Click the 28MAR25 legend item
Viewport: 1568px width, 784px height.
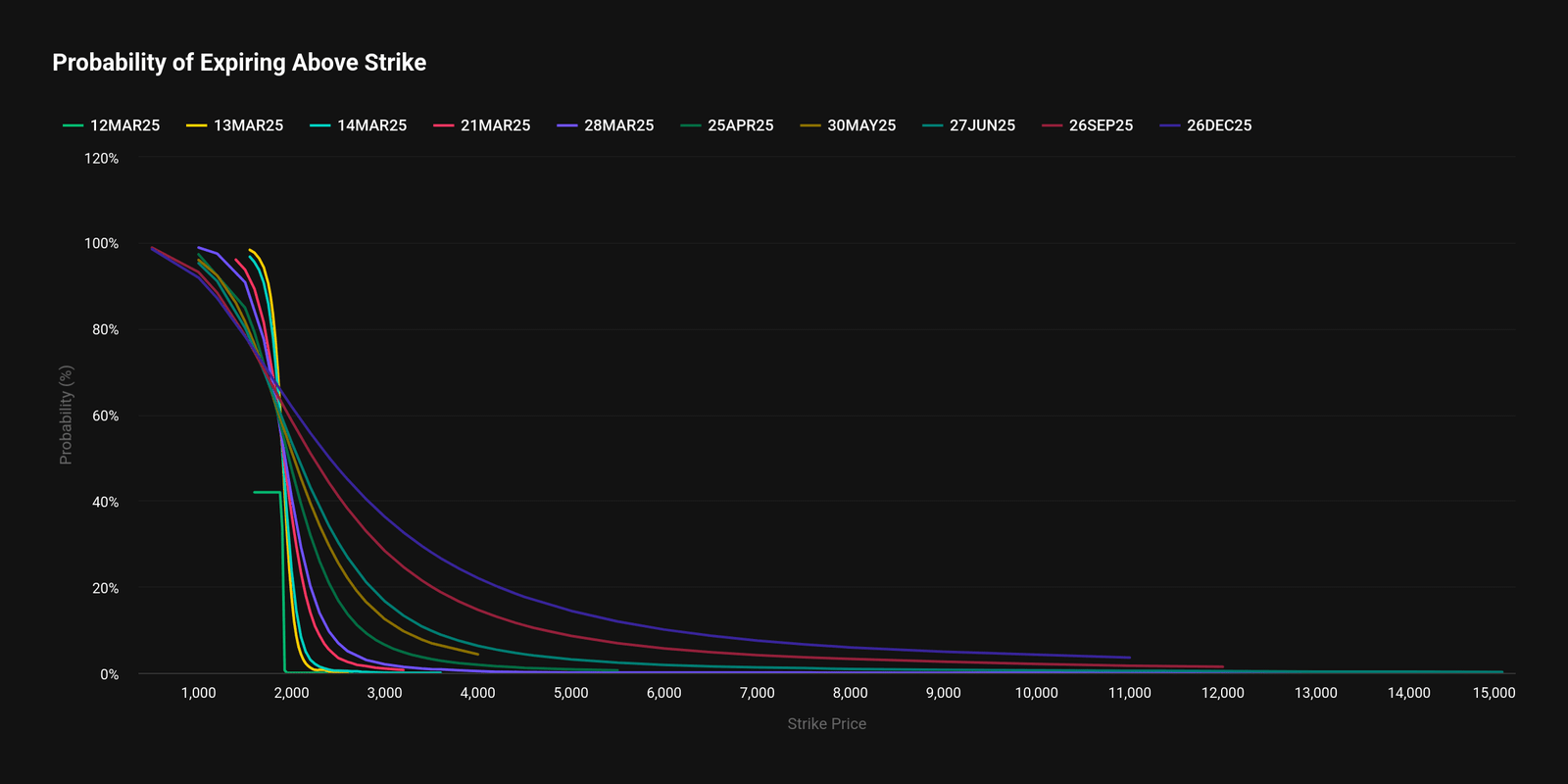click(606, 125)
